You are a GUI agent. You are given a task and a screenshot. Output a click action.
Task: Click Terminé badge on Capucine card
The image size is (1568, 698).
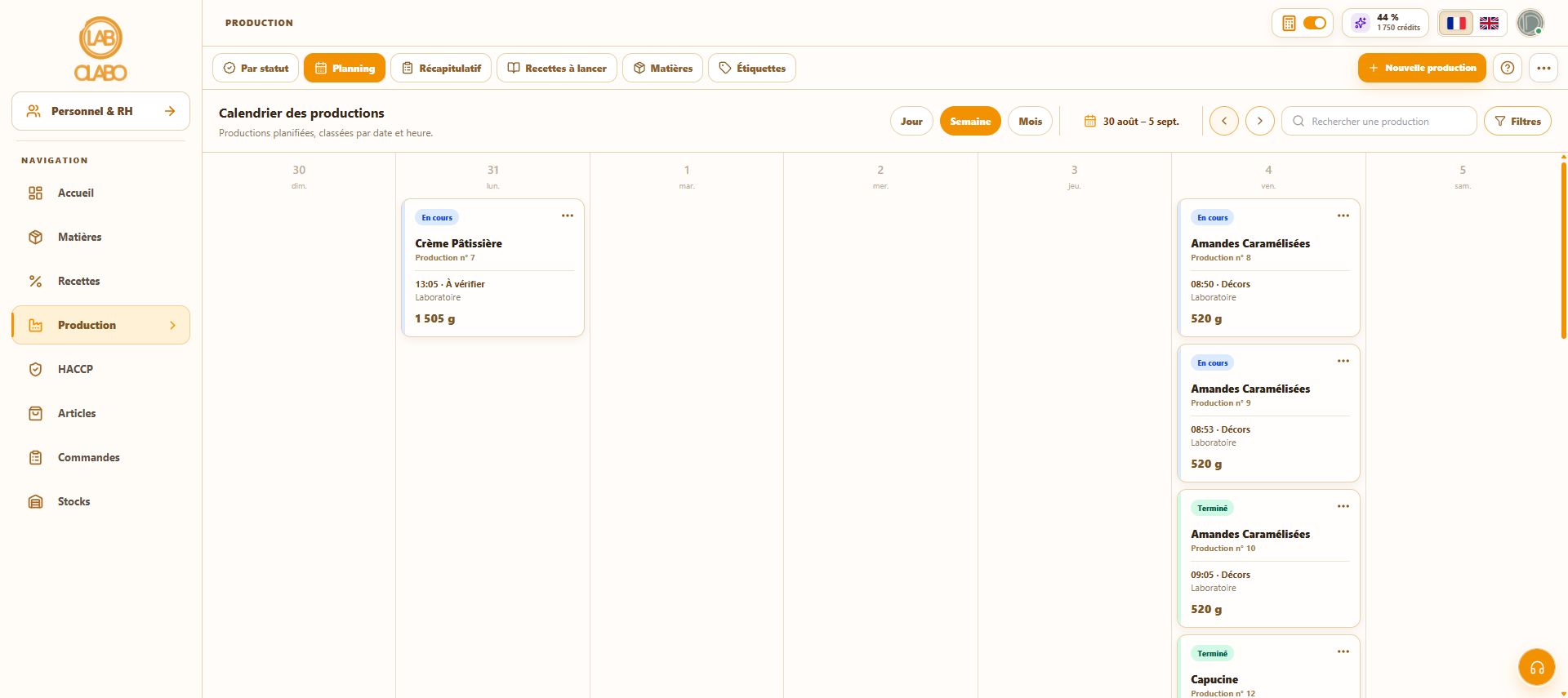[x=1212, y=654]
